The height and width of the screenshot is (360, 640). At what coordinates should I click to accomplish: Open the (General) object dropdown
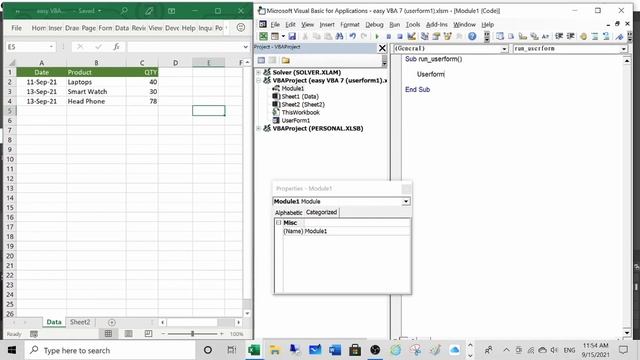coord(504,49)
